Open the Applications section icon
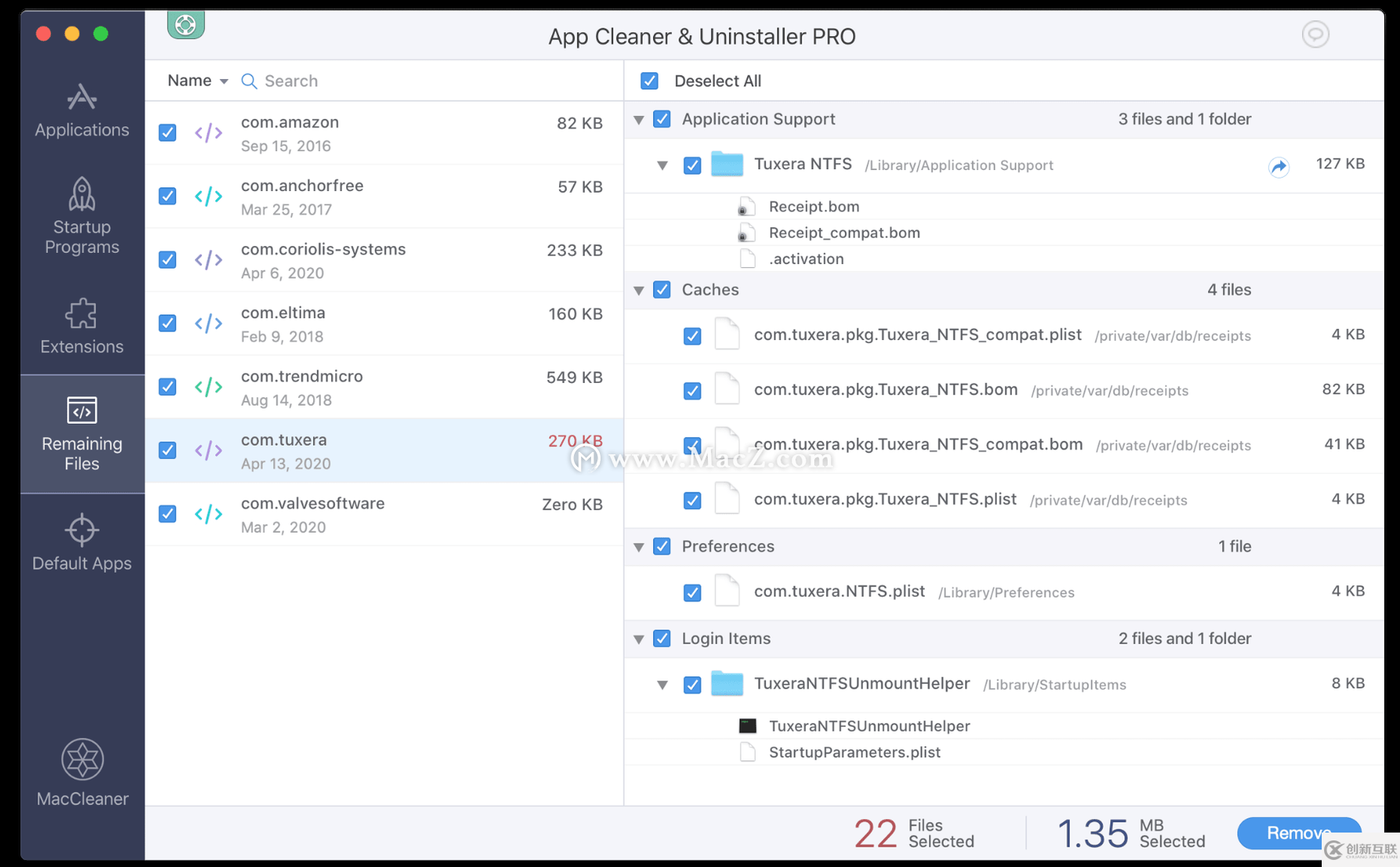This screenshot has width=1400, height=867. point(81,98)
